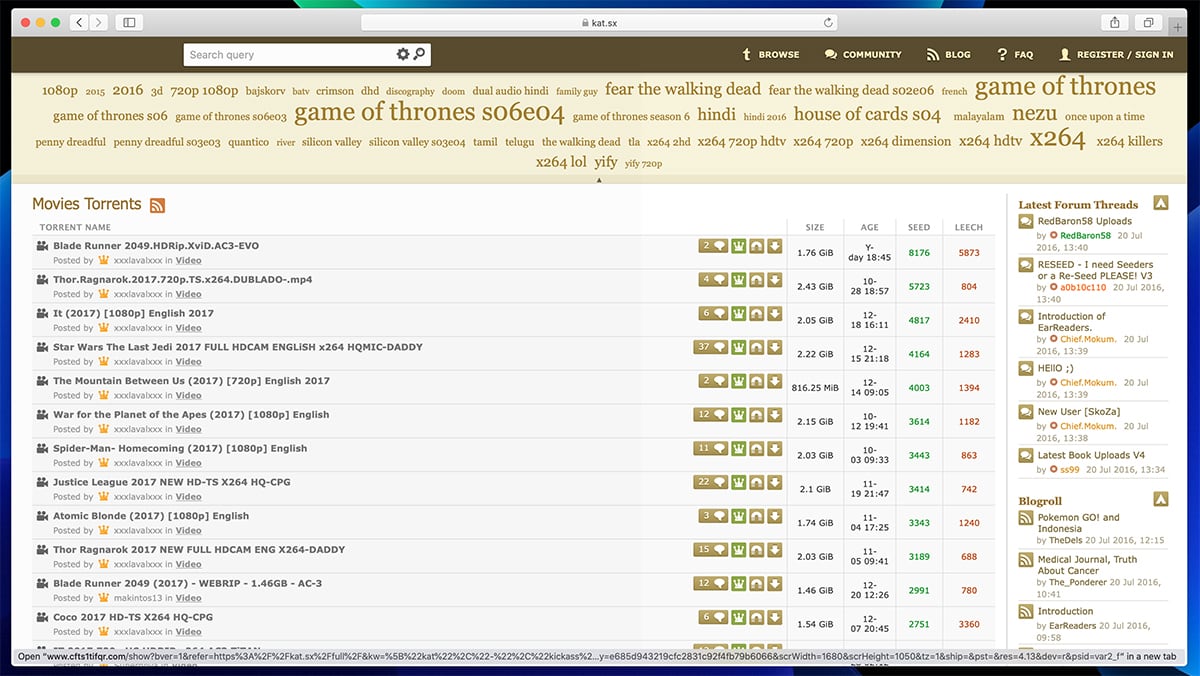The width and height of the screenshot is (1200, 676).
Task: Download the Atomic Blonde (2017) torrent file
Action: click(775, 516)
